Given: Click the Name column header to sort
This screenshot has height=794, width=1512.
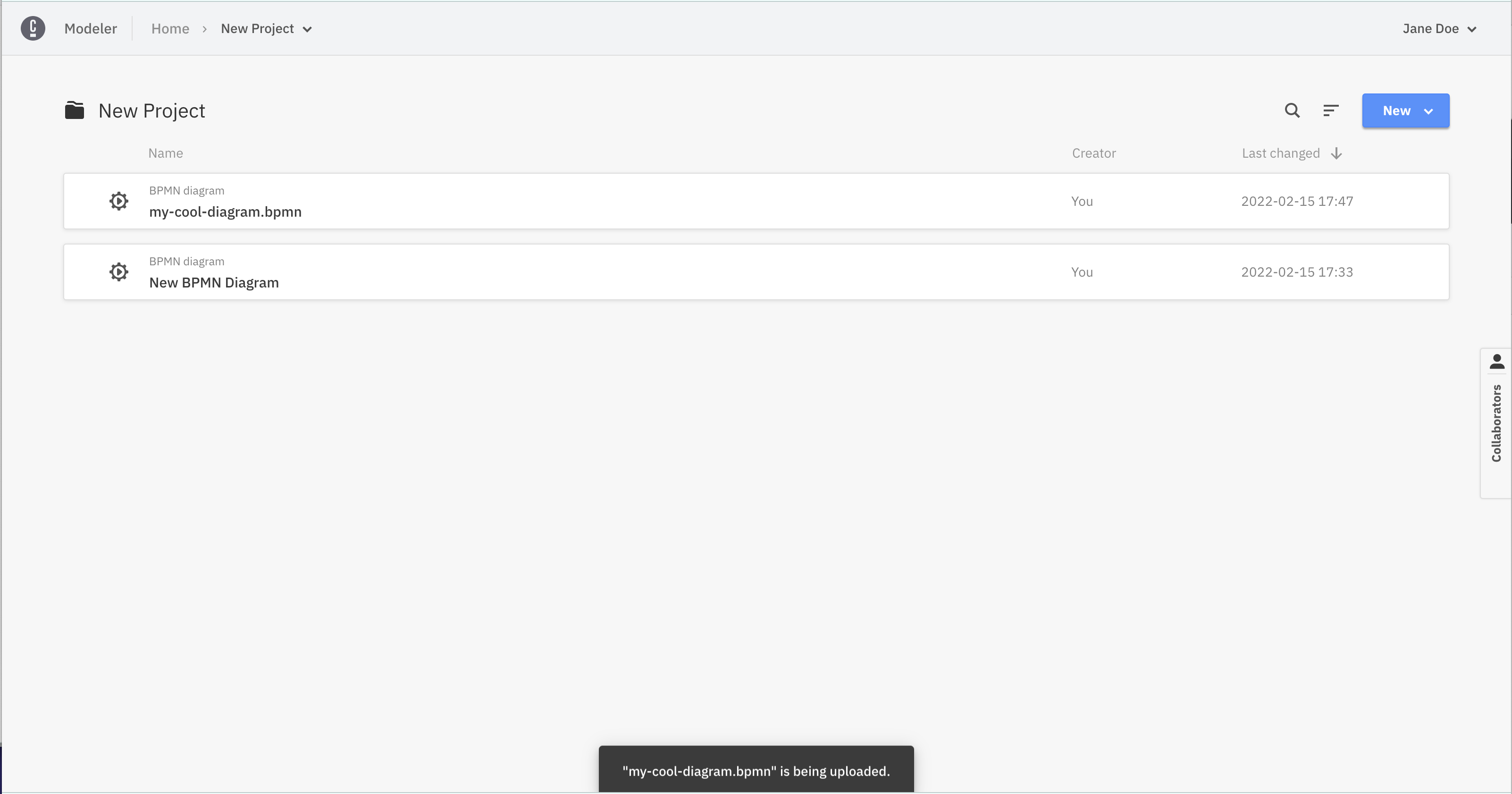Looking at the screenshot, I should [x=166, y=153].
